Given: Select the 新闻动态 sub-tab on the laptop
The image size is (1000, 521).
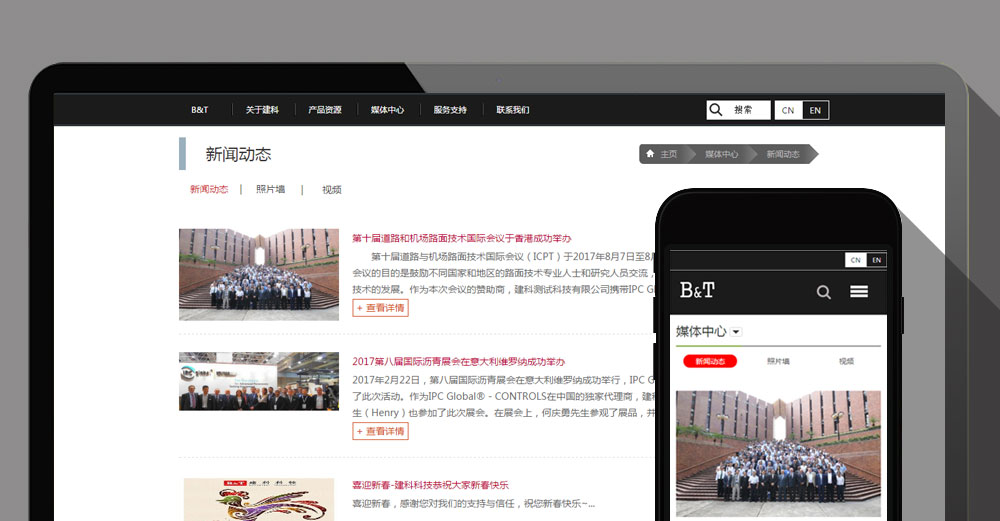Looking at the screenshot, I should point(209,189).
